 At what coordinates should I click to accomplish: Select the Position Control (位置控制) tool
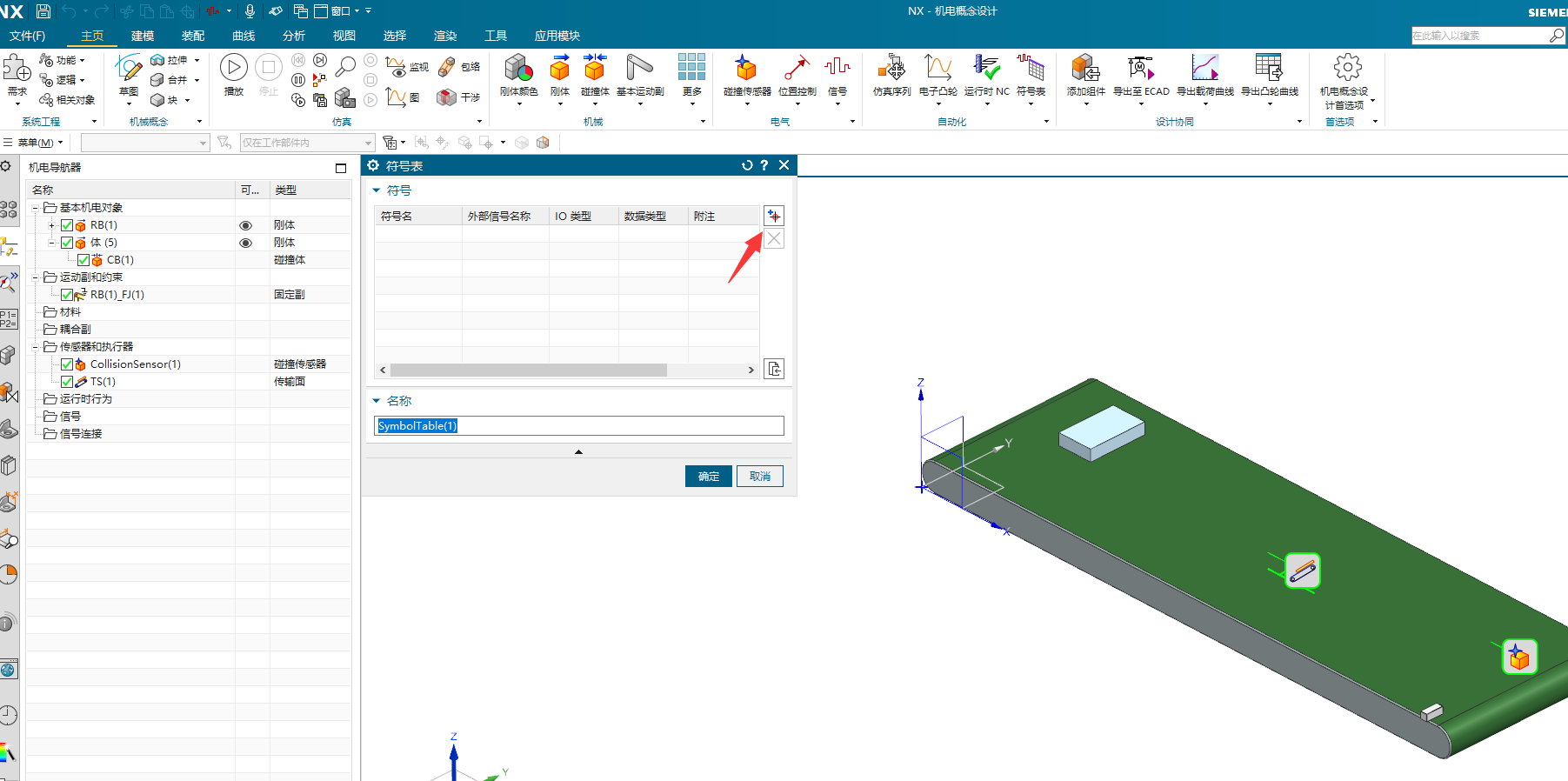(x=797, y=75)
